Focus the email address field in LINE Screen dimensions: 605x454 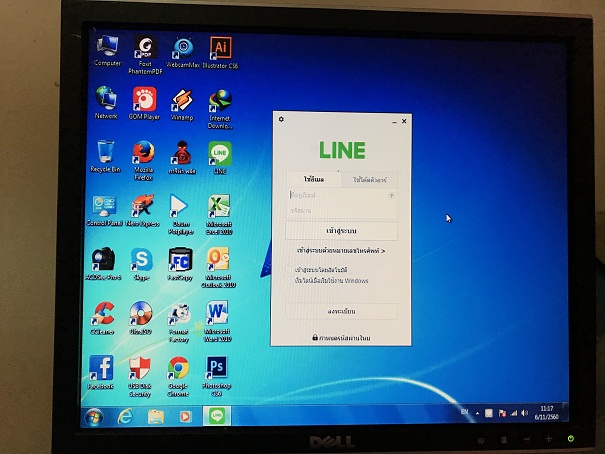(341, 195)
